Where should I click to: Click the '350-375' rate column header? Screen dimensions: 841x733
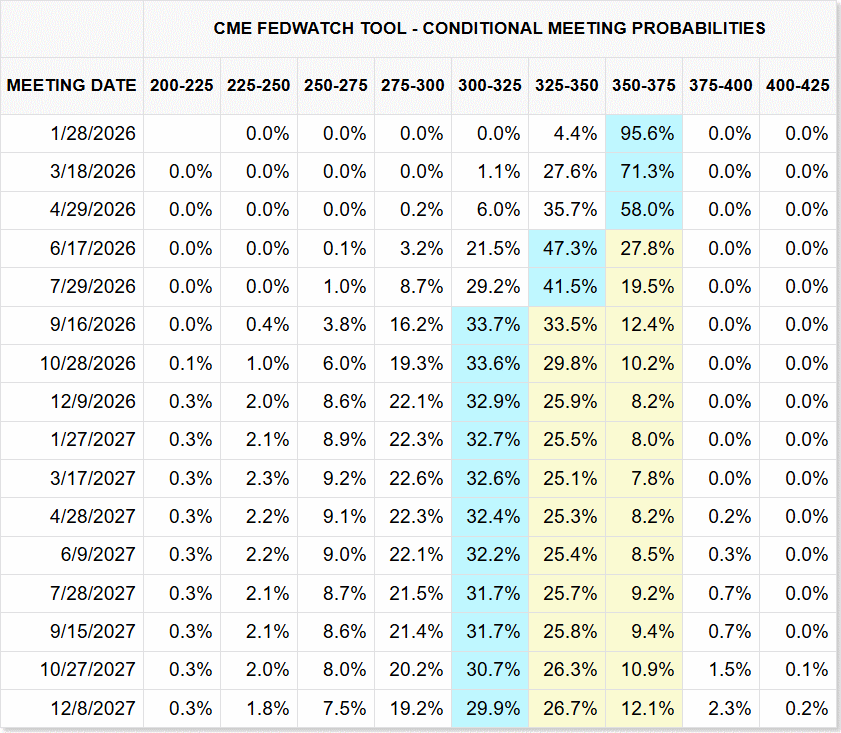point(644,86)
